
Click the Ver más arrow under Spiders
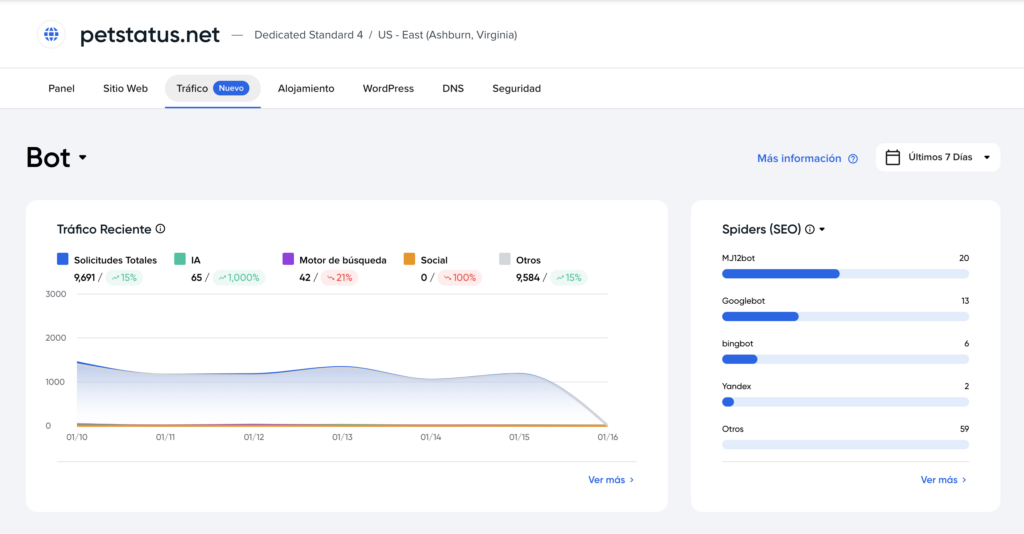[964, 480]
